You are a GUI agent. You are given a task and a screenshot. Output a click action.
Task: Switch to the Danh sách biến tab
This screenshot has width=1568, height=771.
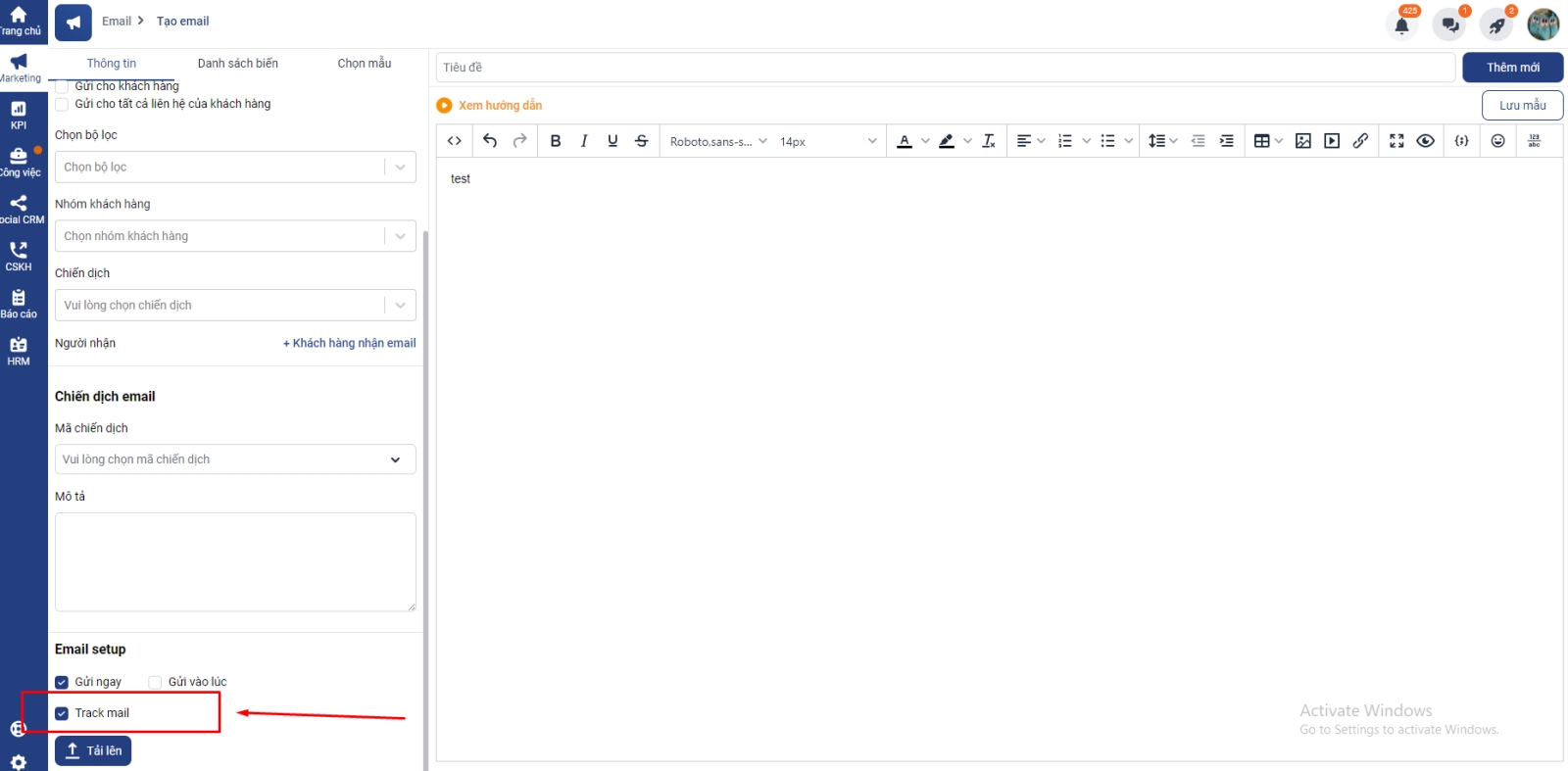tap(238, 64)
